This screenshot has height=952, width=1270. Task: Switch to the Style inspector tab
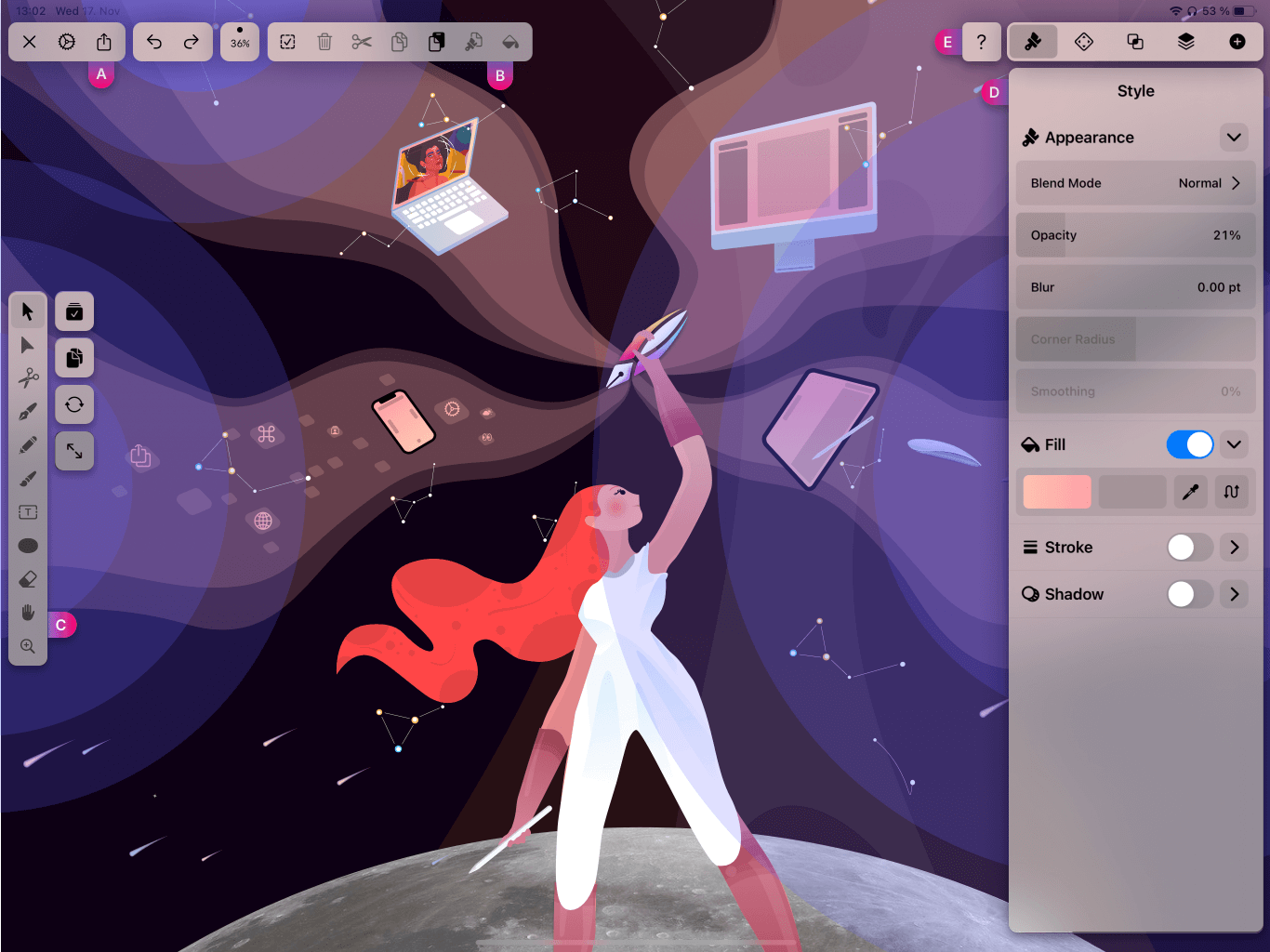pyautogui.click(x=1033, y=42)
